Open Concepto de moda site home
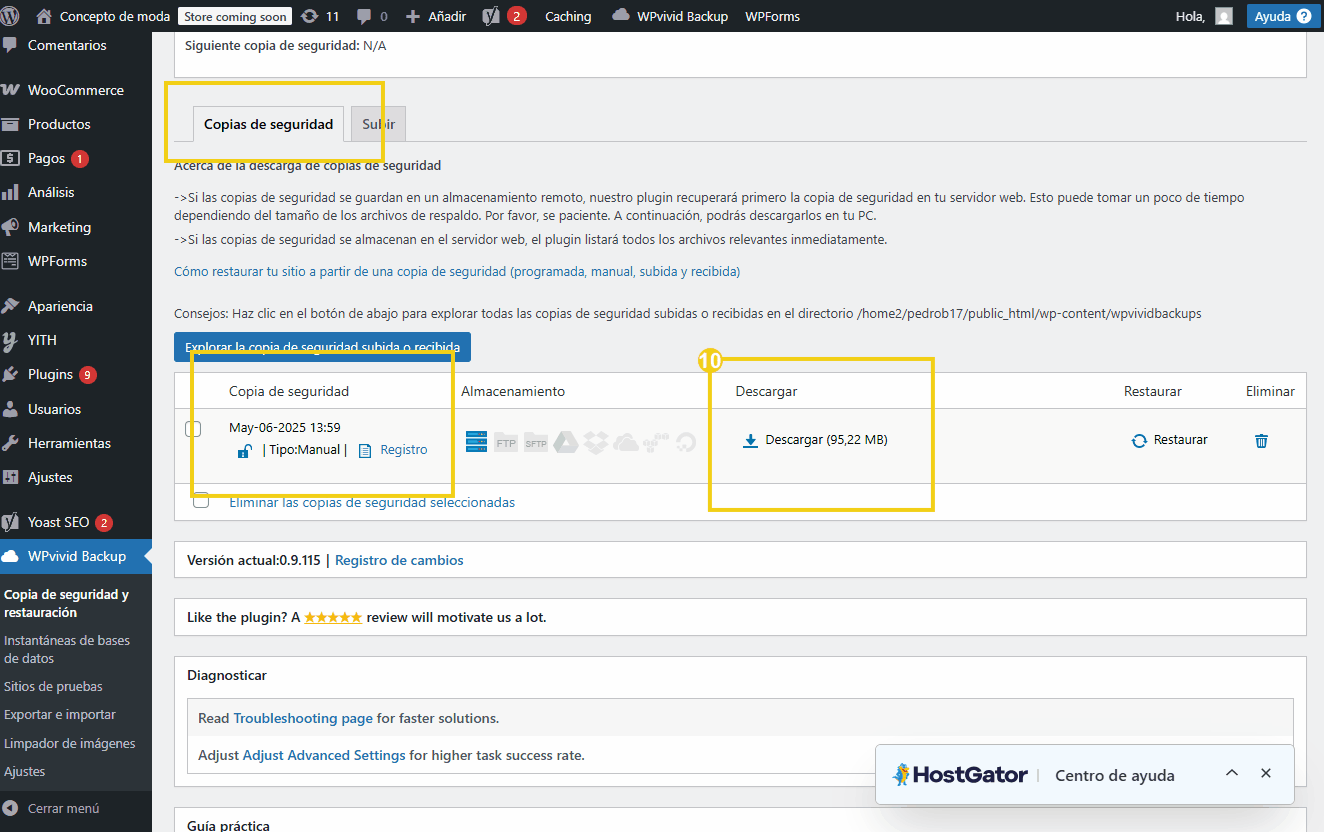The height and width of the screenshot is (832, 1324). point(103,16)
